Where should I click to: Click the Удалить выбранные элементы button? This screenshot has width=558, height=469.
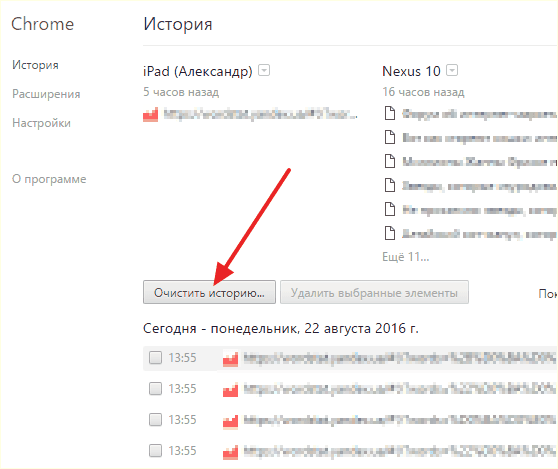(x=374, y=293)
